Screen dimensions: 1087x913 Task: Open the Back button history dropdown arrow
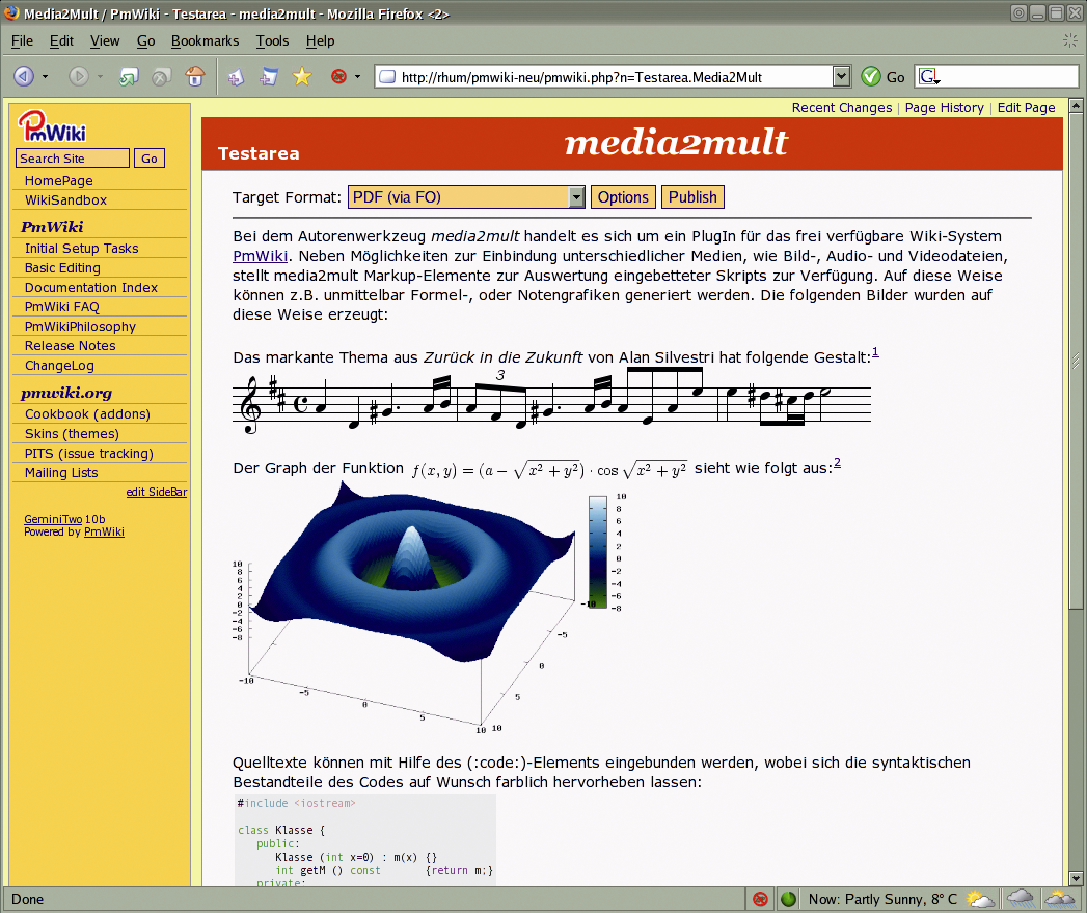point(46,76)
